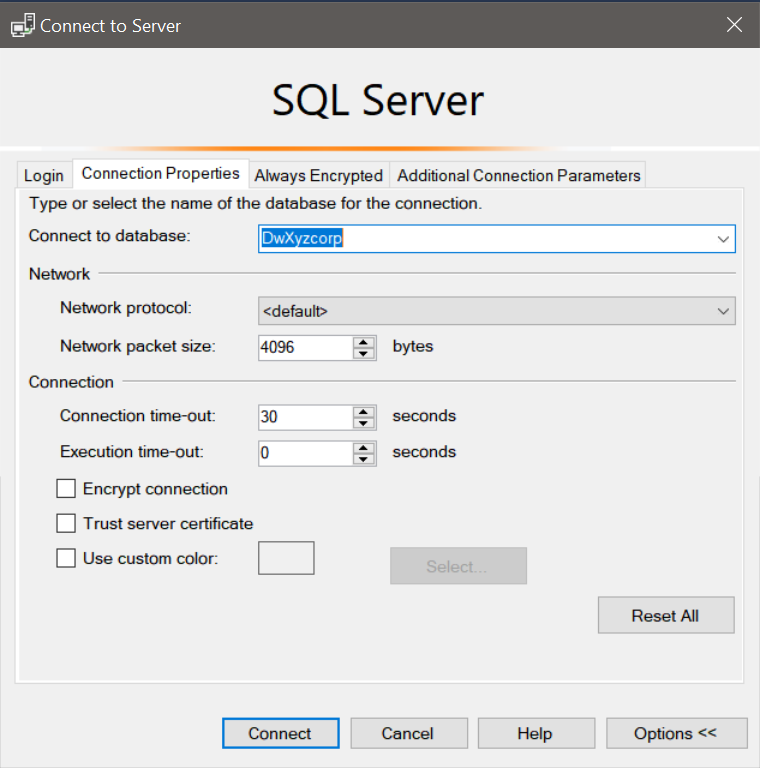Check Trust server certificate option

[66, 523]
